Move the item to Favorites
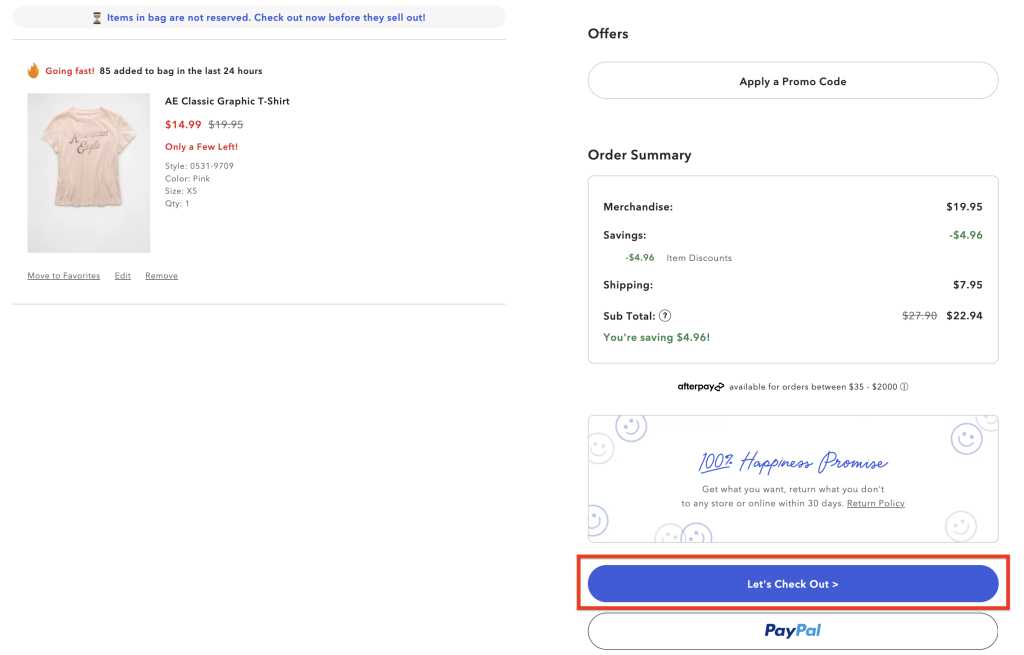The width and height of the screenshot is (1024, 655). pos(63,276)
